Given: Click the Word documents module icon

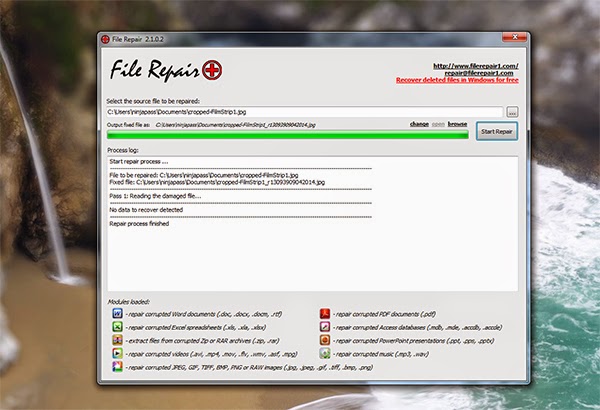Looking at the screenshot, I should tap(117, 314).
